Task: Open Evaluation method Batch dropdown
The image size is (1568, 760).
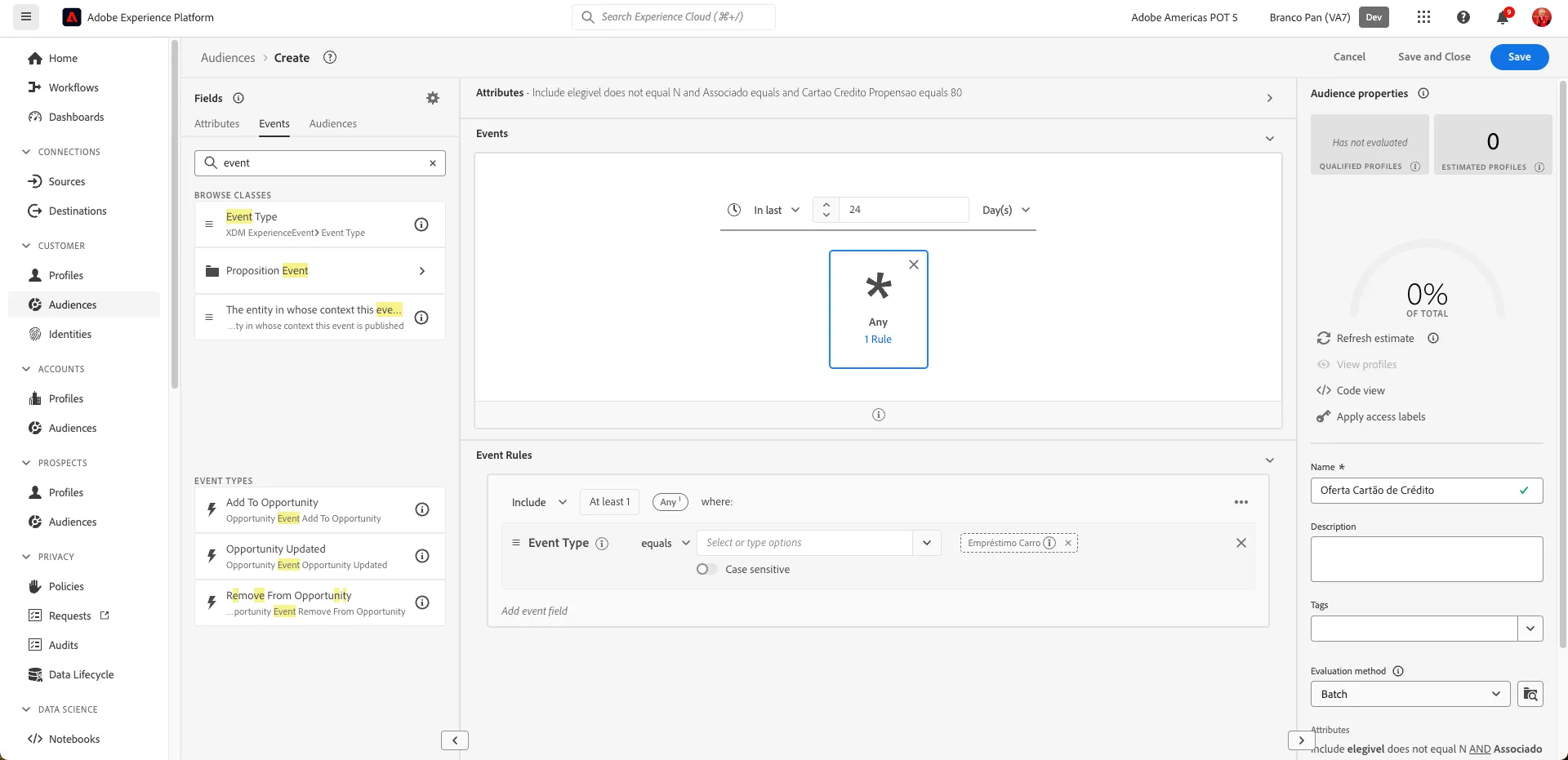Action: [1410, 694]
